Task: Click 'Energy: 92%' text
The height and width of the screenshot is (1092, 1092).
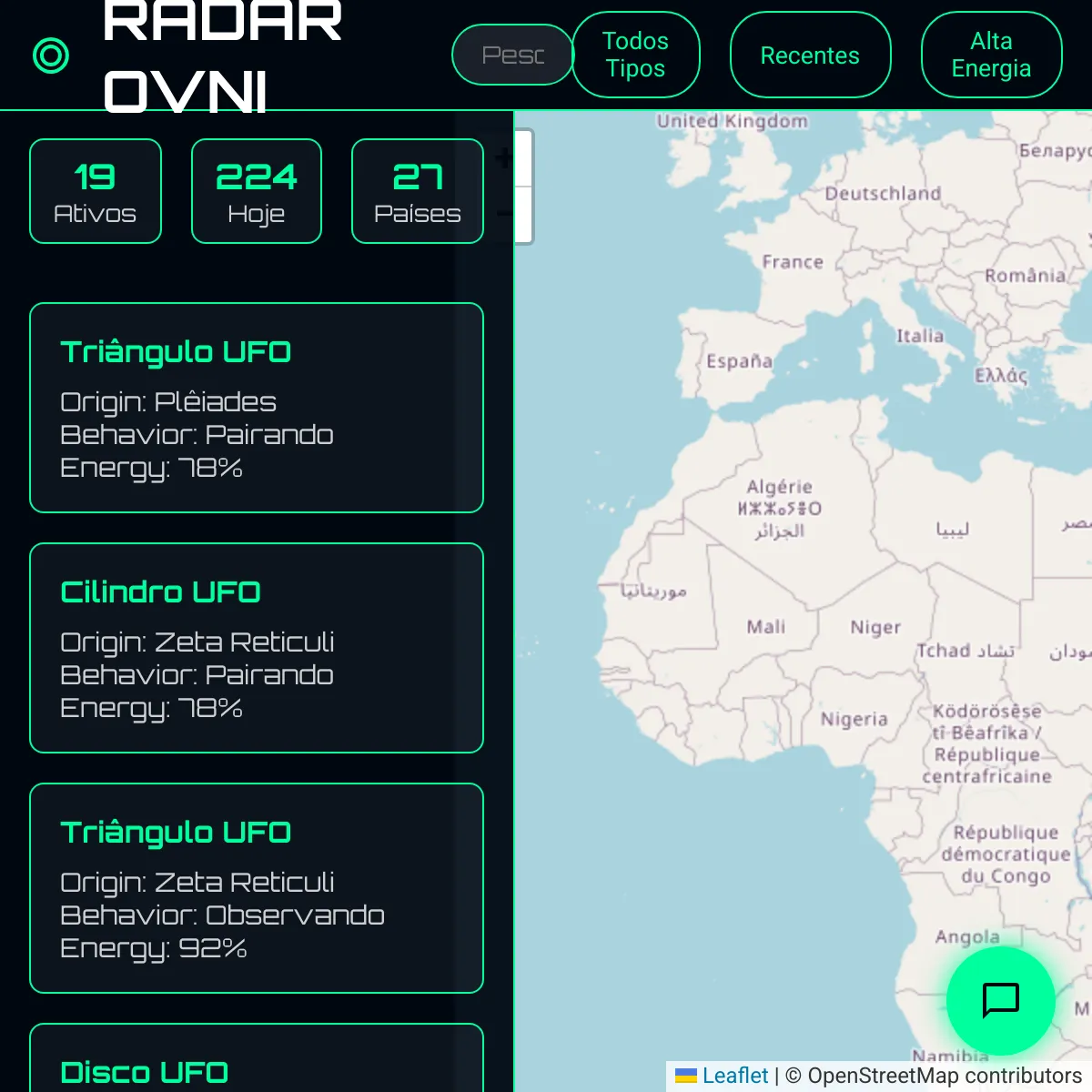Action: point(153,948)
